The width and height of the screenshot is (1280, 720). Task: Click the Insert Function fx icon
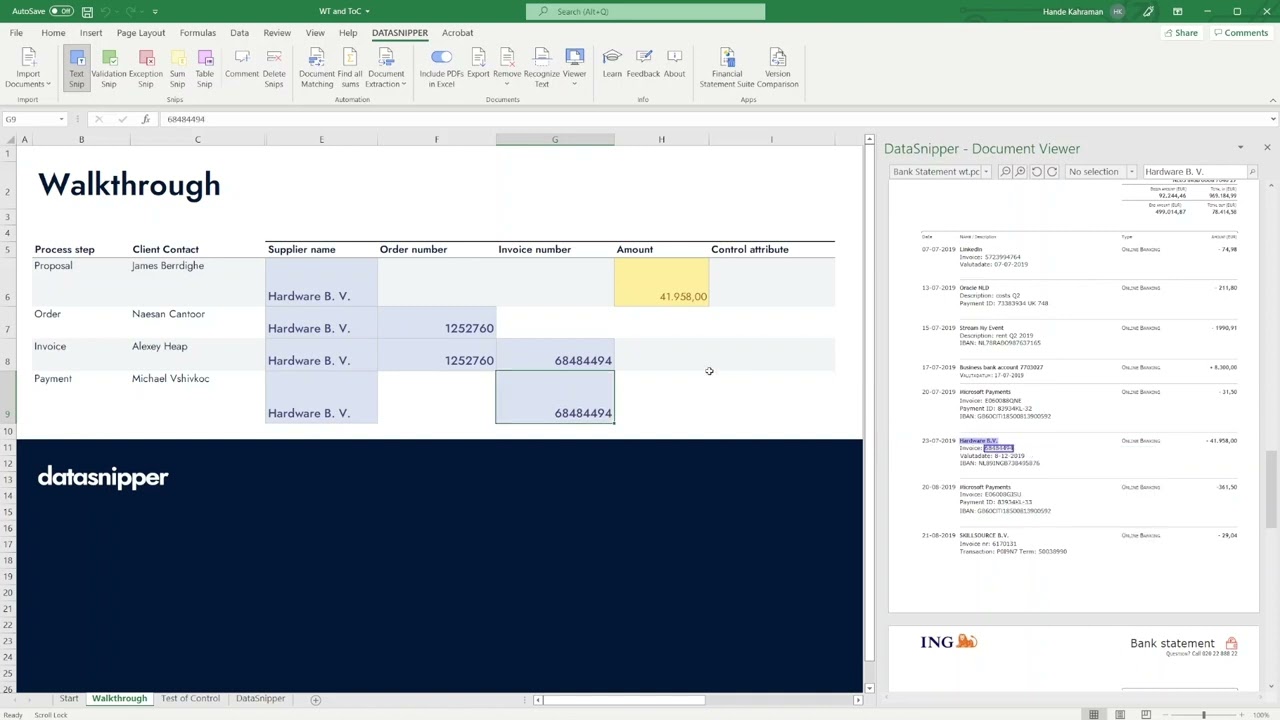145,119
